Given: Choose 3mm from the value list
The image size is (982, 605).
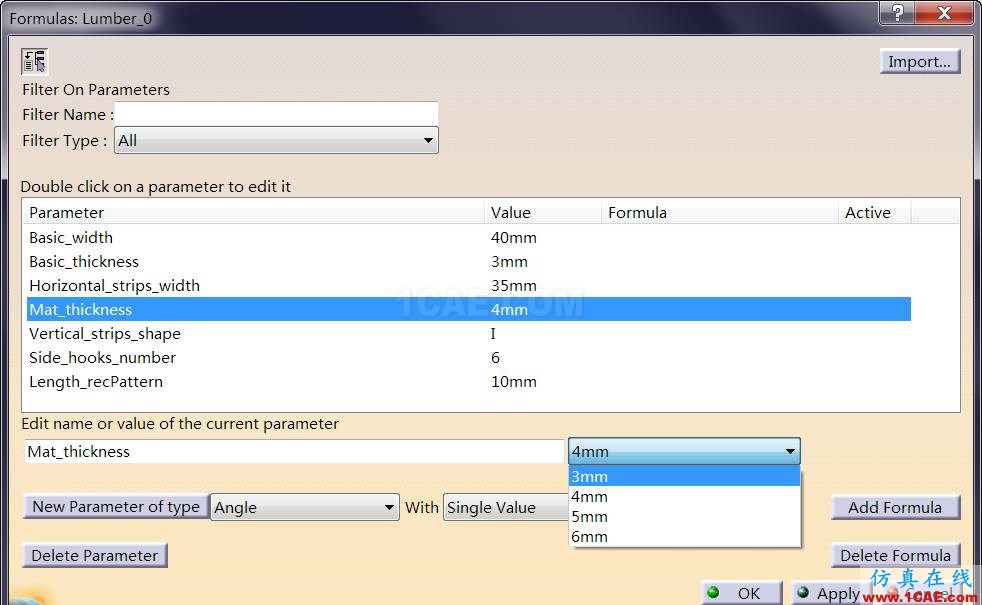Looking at the screenshot, I should click(684, 476).
